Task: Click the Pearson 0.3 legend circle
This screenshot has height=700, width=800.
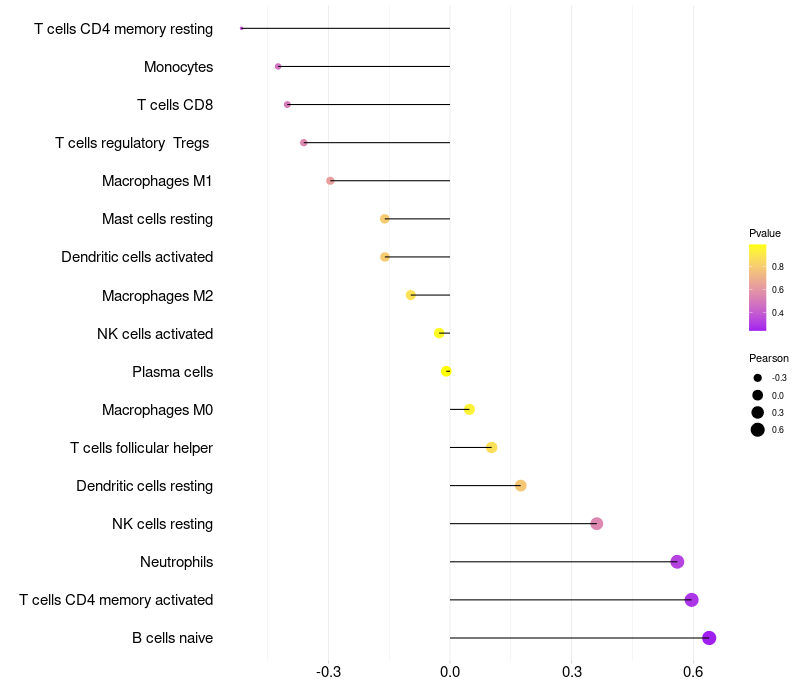Action: click(x=758, y=412)
